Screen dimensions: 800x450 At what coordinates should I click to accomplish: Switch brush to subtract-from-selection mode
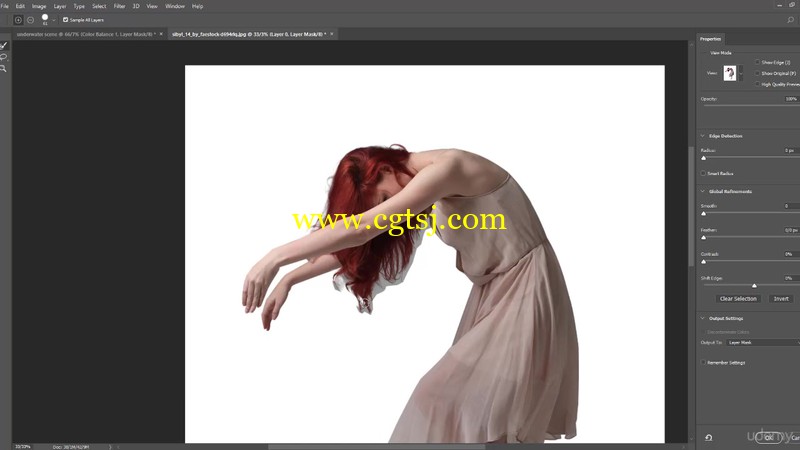tap(31, 20)
